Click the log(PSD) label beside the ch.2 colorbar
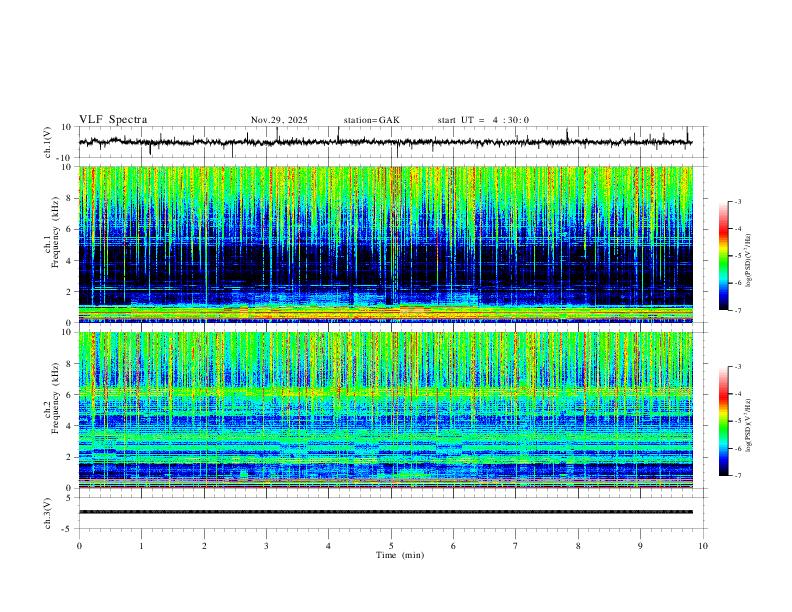 pos(749,426)
